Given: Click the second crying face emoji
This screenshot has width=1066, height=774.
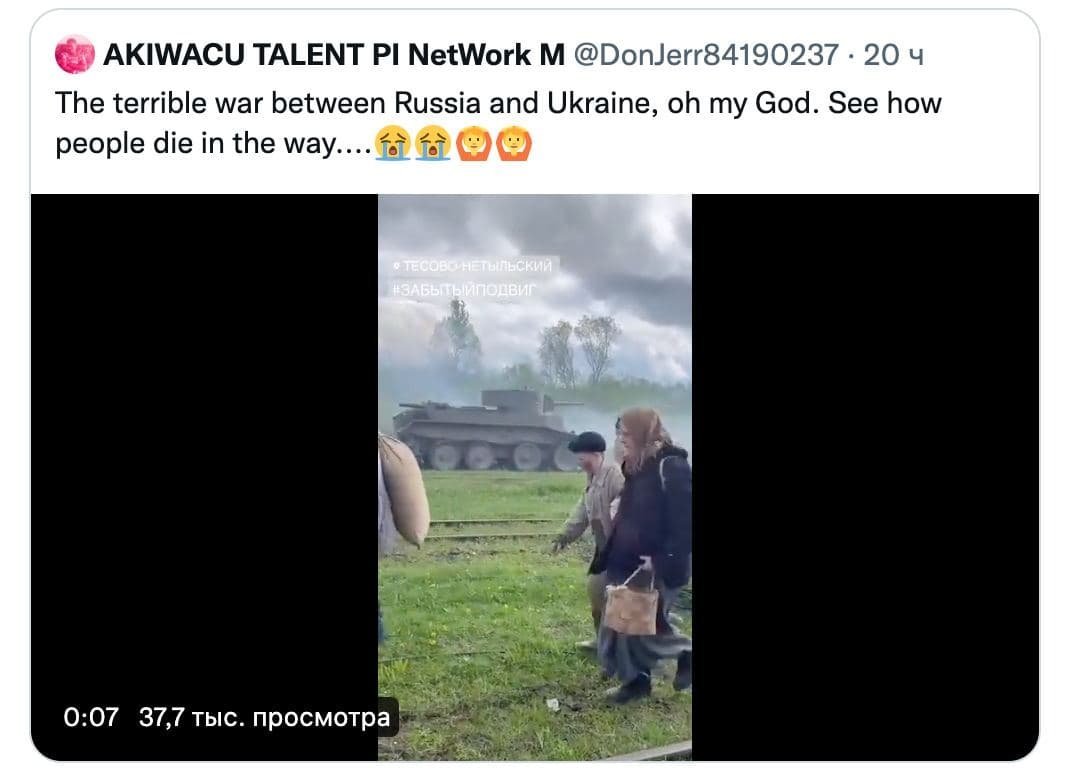Looking at the screenshot, I should pos(433,145).
